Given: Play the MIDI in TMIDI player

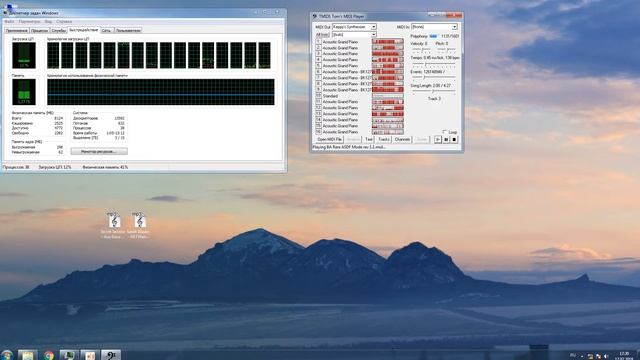Looking at the screenshot, I should (x=438, y=140).
